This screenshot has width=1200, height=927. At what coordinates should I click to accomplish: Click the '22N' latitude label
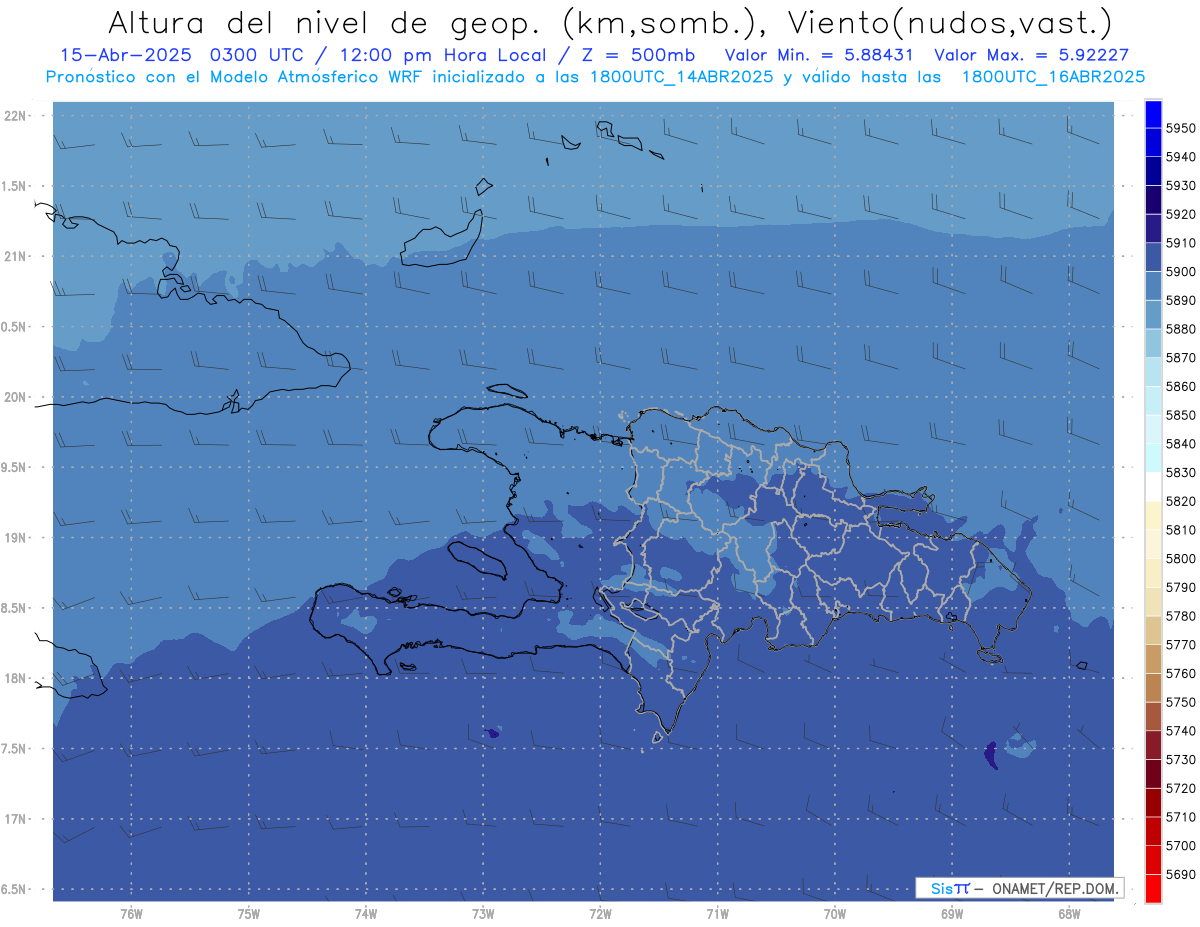[x=15, y=115]
